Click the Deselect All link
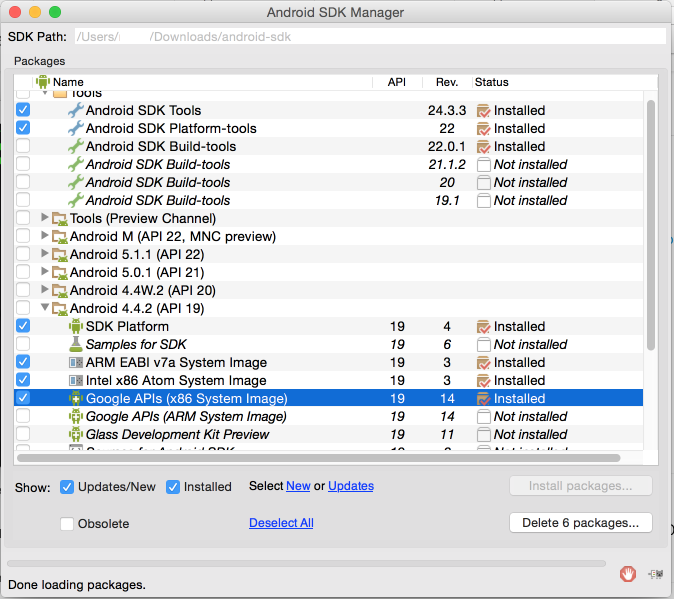The image size is (674, 599). click(281, 523)
